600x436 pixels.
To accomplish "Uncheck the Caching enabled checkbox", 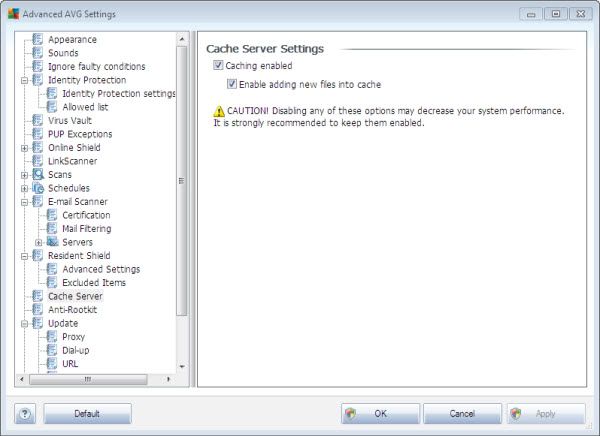I will tap(218, 65).
